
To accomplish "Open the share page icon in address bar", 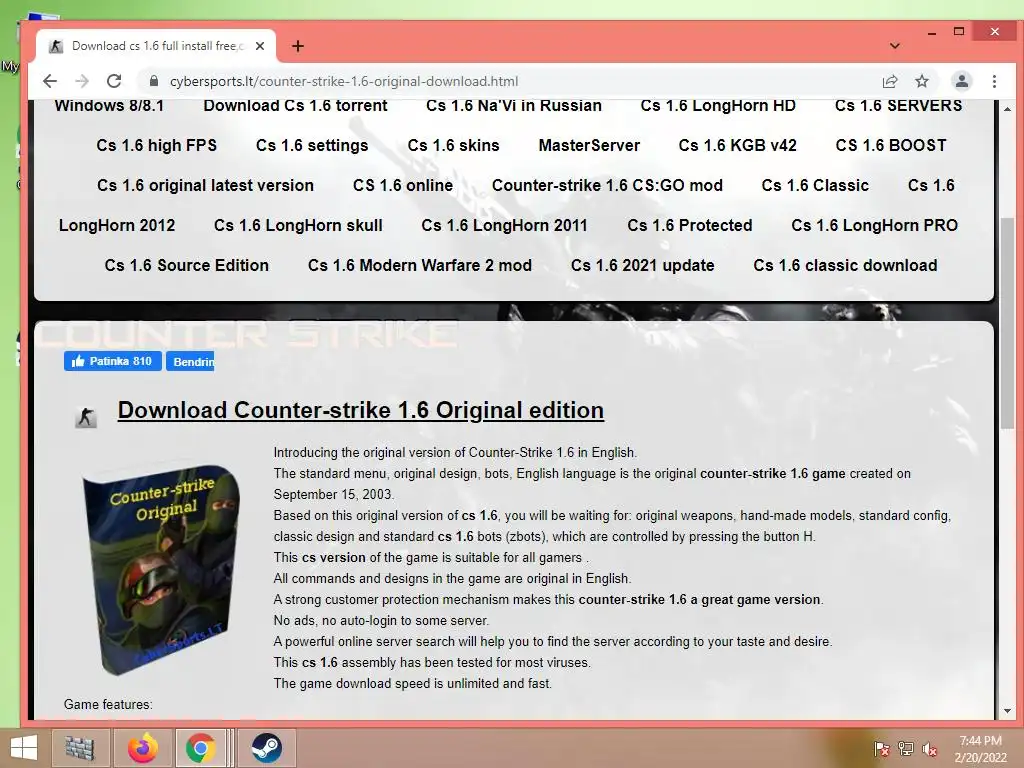I will coord(889,81).
